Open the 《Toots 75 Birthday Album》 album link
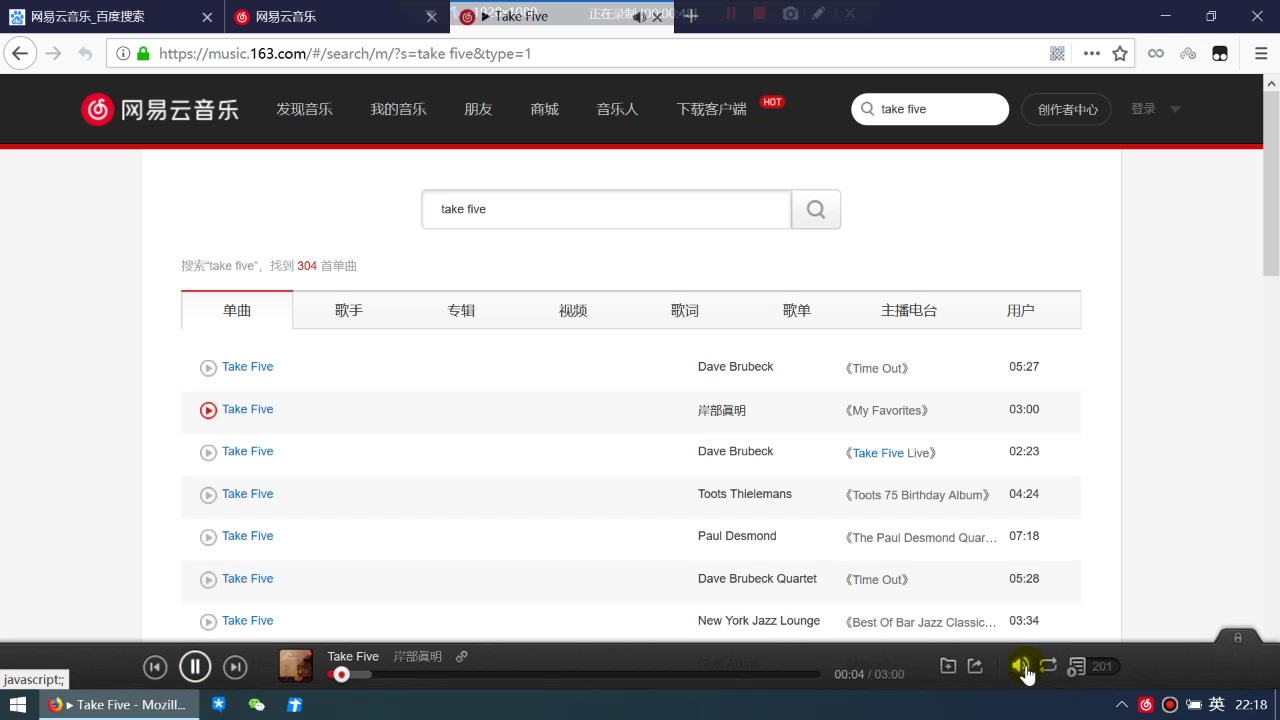This screenshot has height=720, width=1280. (918, 495)
